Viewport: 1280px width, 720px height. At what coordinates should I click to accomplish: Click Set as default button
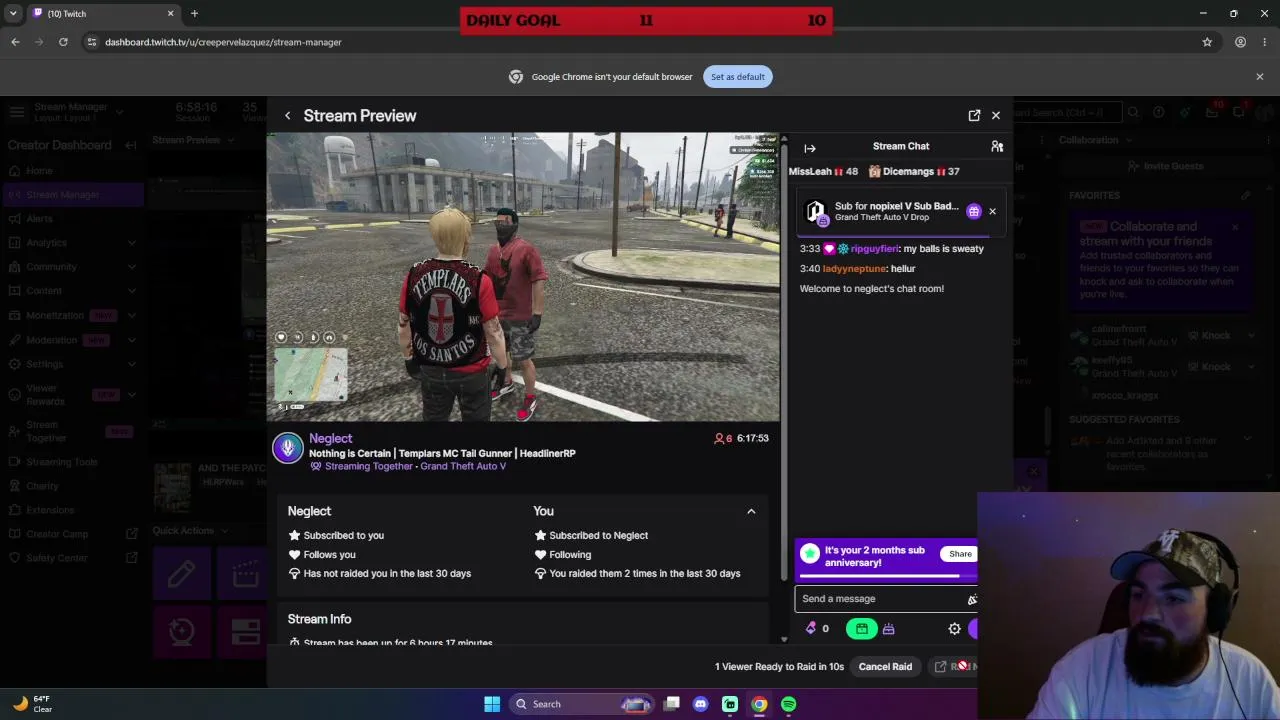pyautogui.click(x=738, y=77)
